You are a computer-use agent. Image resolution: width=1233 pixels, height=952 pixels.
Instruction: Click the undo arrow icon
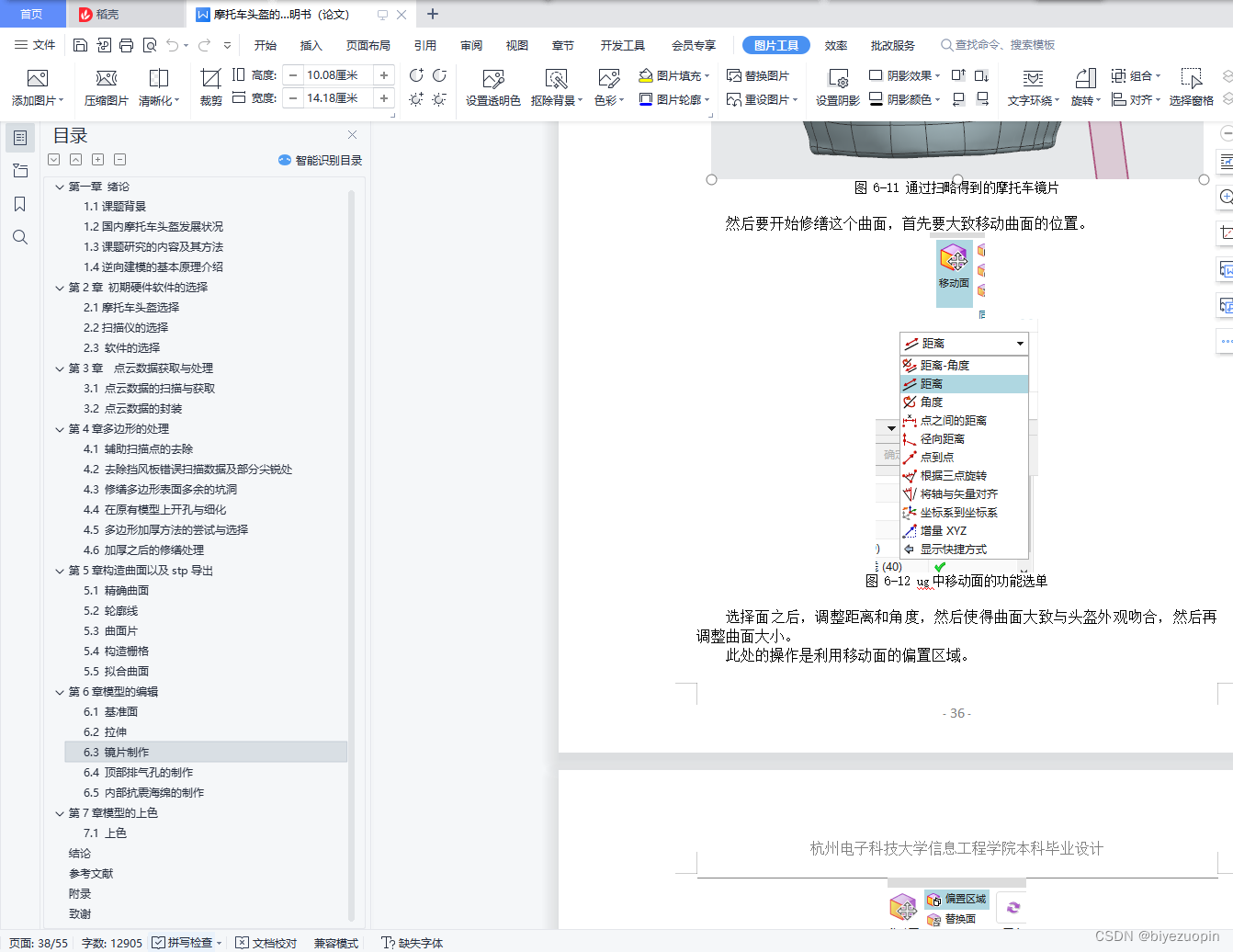(173, 45)
